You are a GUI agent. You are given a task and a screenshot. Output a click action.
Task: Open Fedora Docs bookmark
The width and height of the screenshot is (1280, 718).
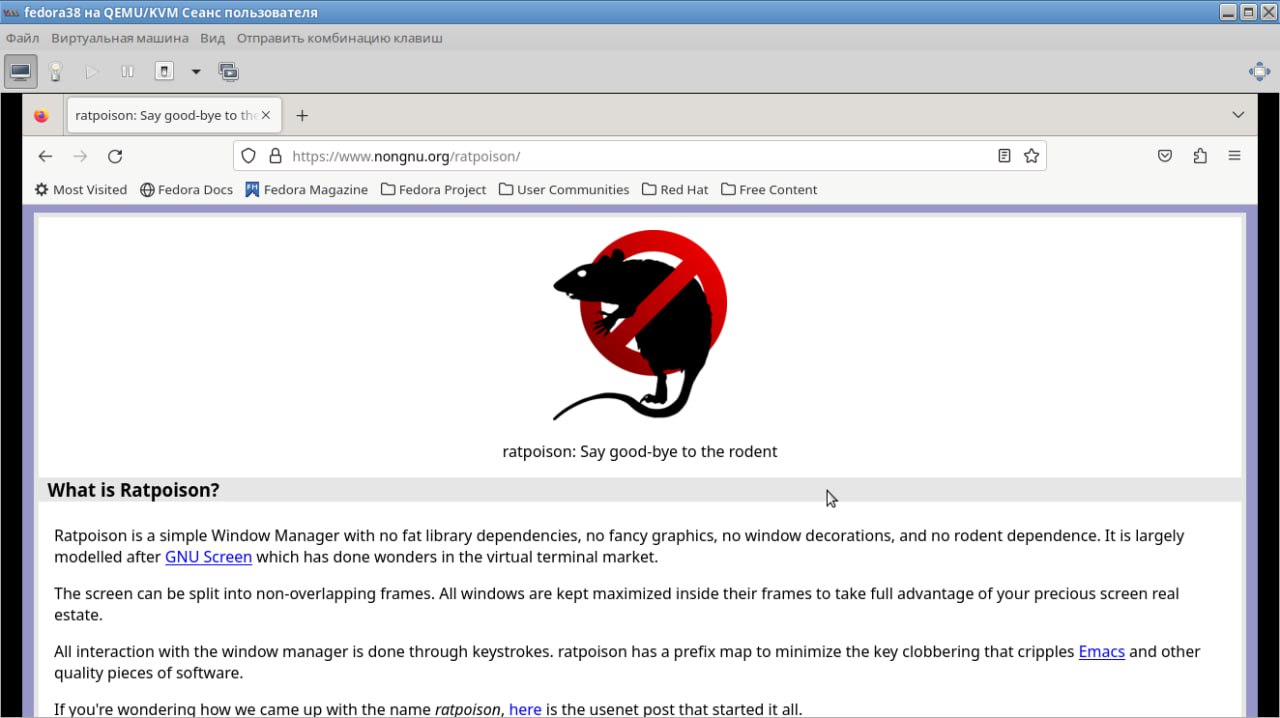(x=186, y=189)
